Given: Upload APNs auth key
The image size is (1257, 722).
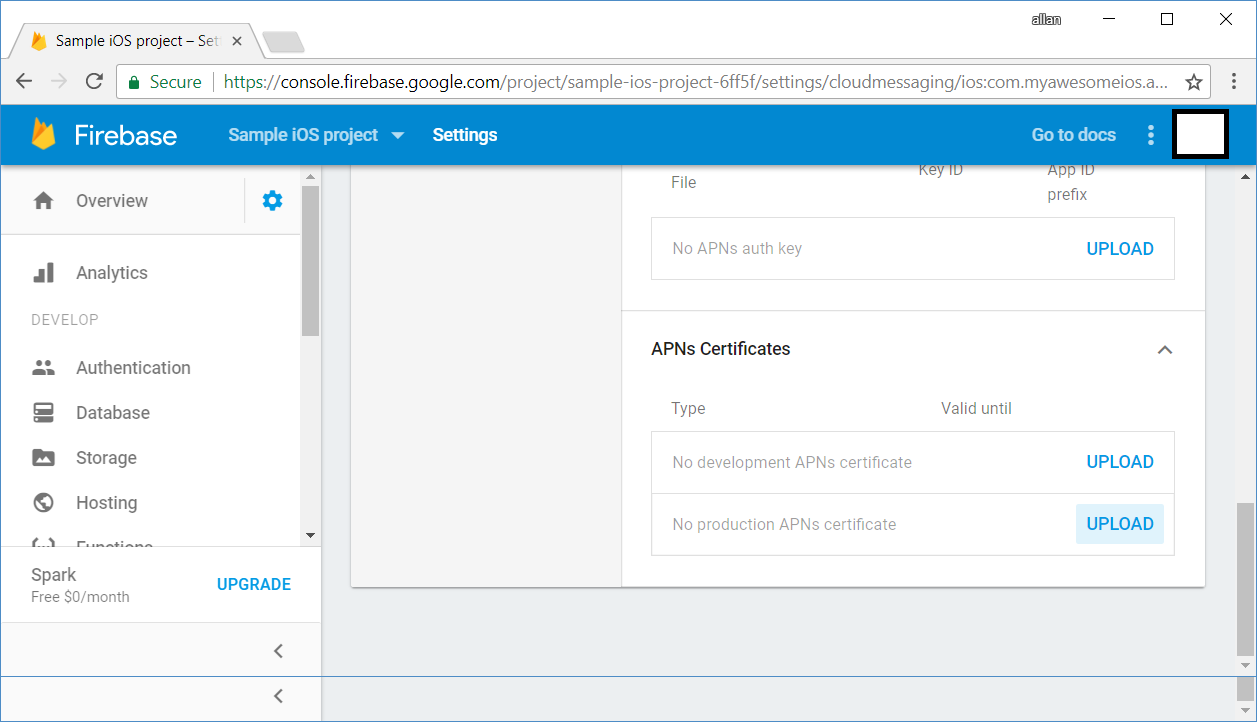Looking at the screenshot, I should pos(1120,249).
